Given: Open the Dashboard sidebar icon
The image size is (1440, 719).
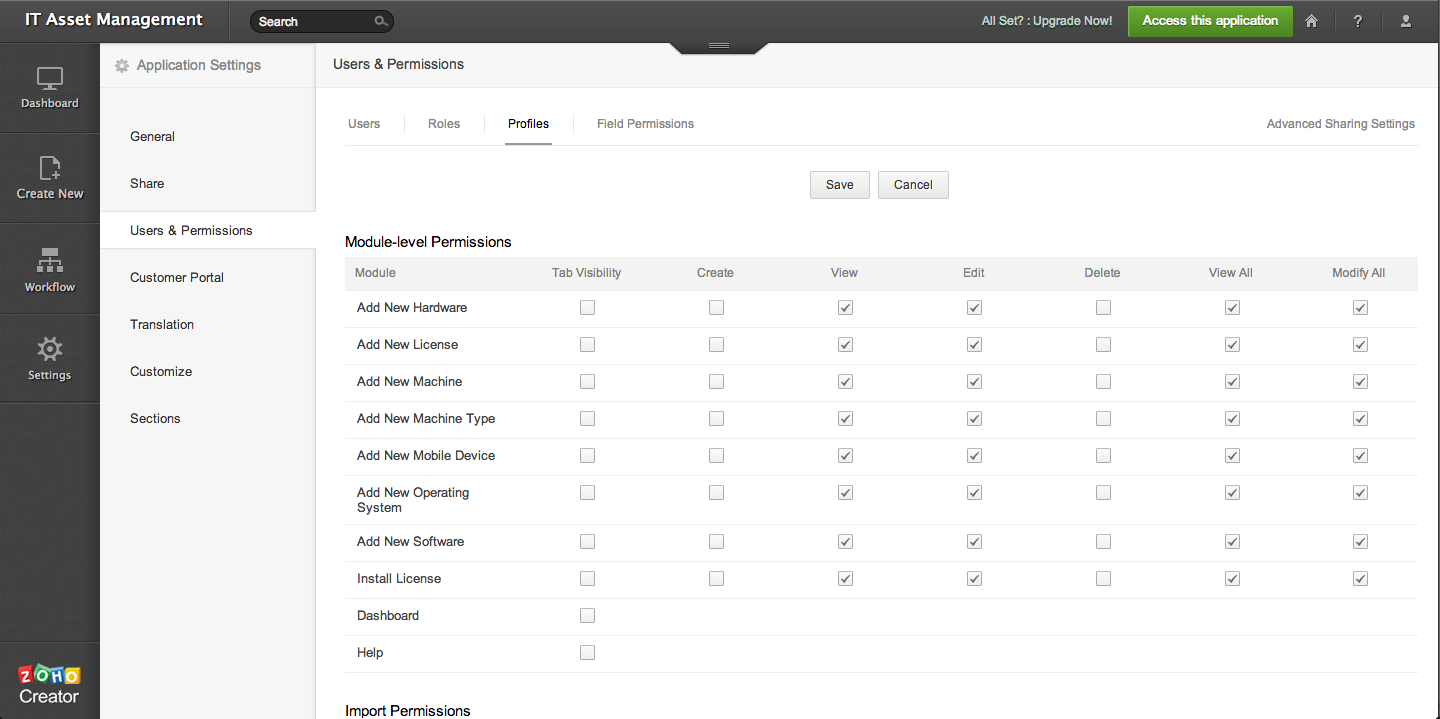Looking at the screenshot, I should point(49,80).
